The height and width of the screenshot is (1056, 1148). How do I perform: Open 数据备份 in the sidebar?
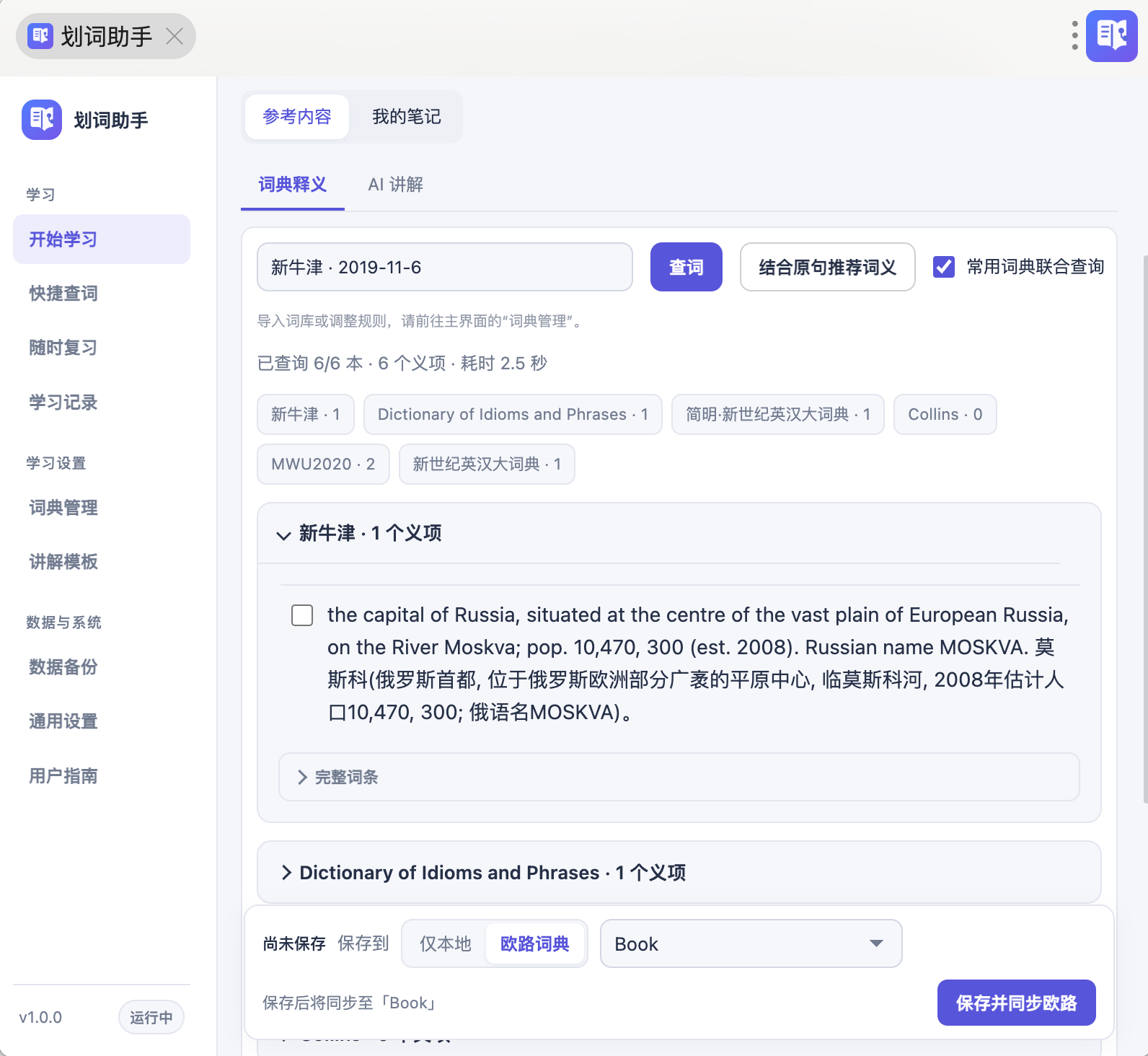(x=102, y=667)
